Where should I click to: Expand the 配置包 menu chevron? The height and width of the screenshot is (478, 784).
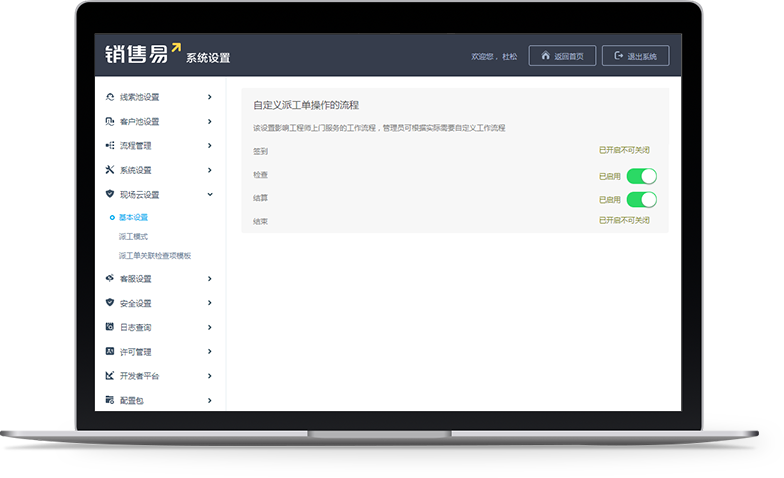[x=209, y=400]
